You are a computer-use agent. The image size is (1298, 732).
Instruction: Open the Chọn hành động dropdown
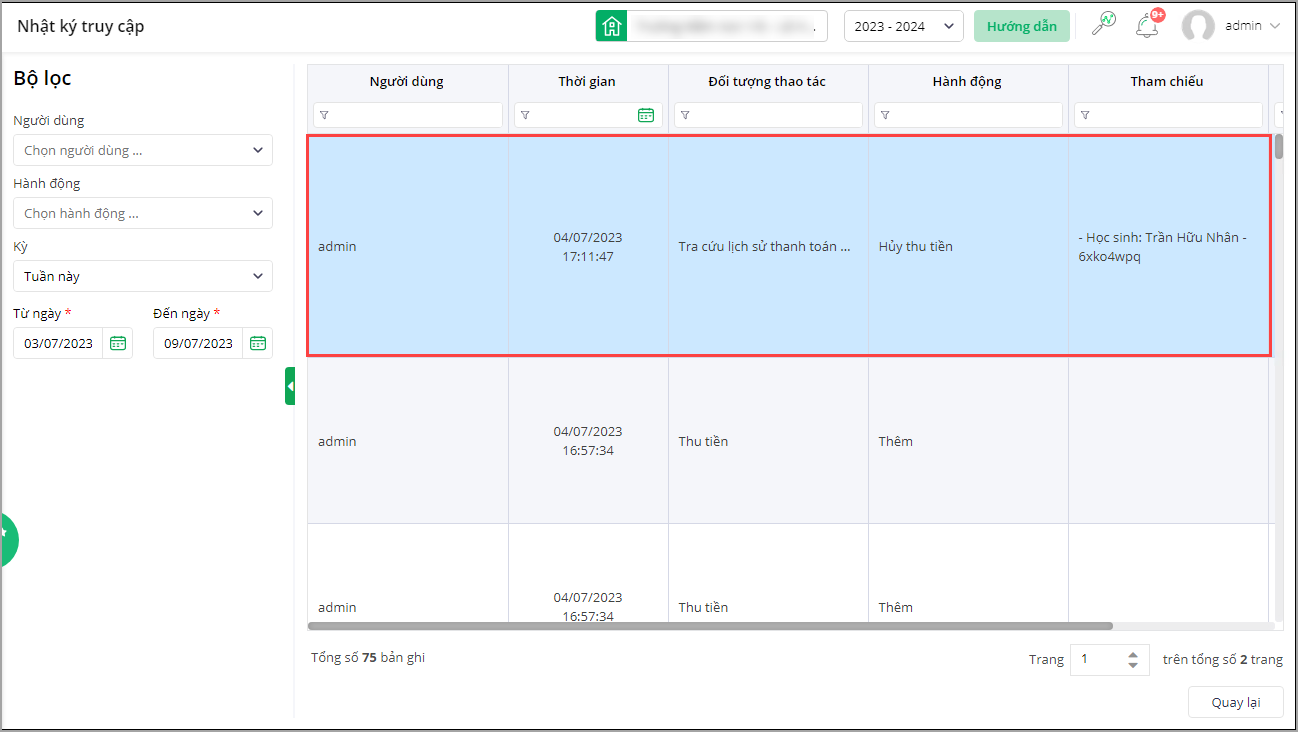pyautogui.click(x=143, y=213)
